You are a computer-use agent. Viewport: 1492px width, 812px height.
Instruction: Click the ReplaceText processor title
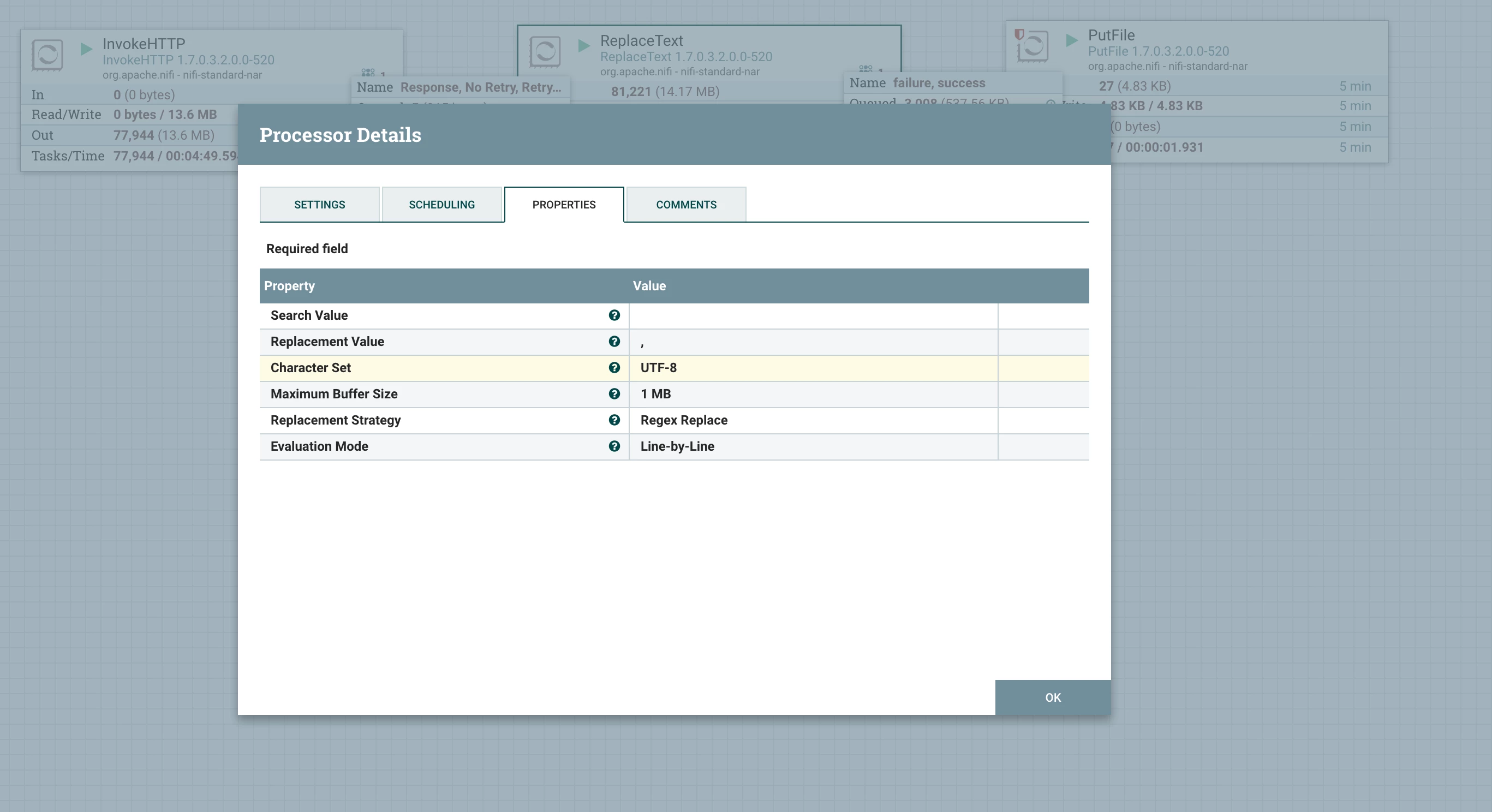(x=641, y=40)
